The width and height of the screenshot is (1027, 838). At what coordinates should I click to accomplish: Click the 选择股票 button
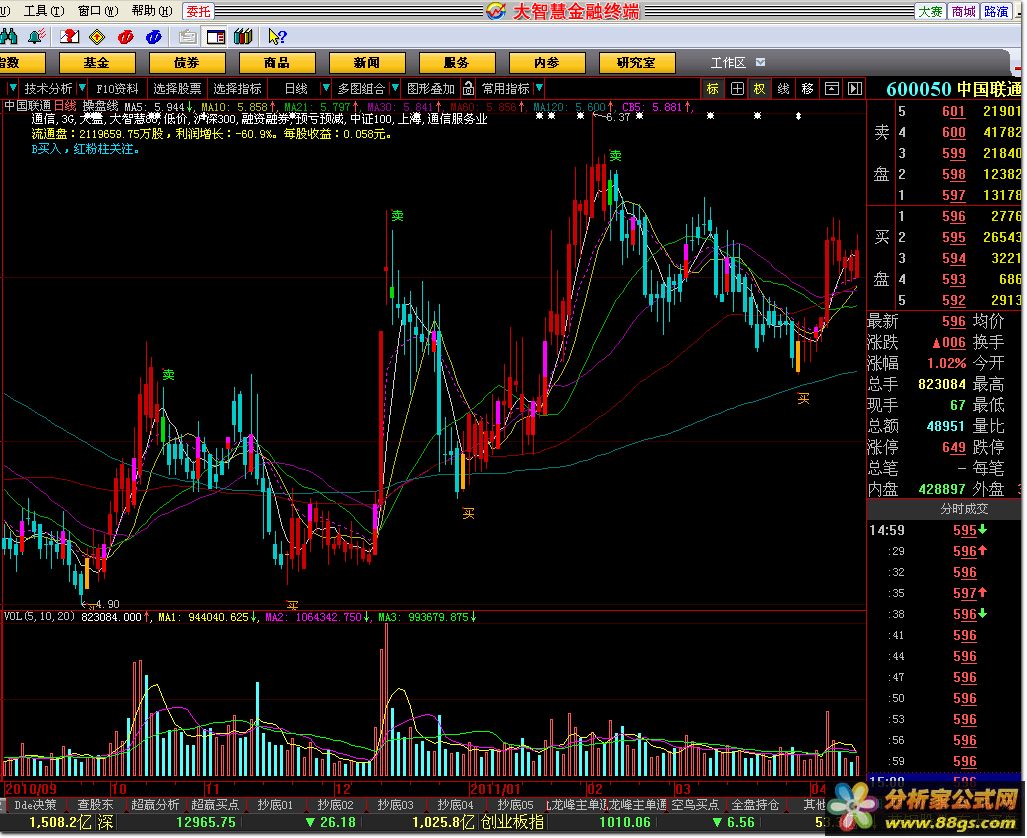tap(177, 88)
